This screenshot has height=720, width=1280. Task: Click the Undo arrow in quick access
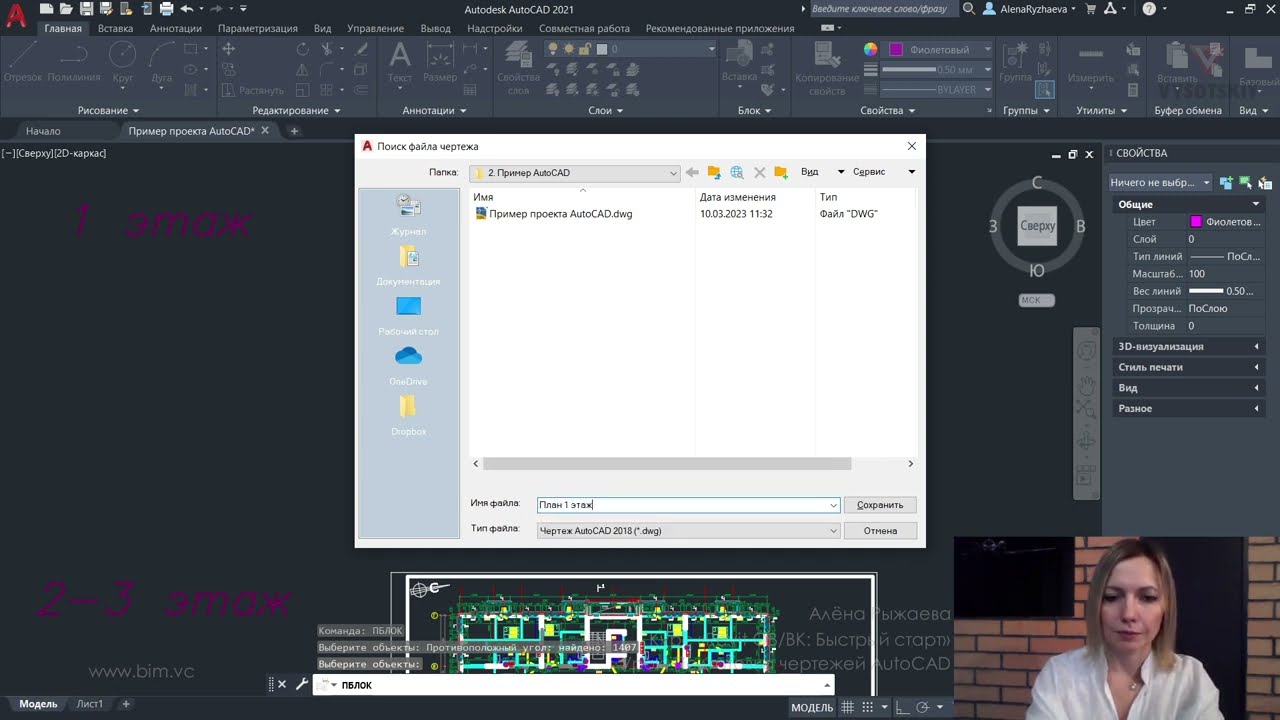[x=186, y=9]
